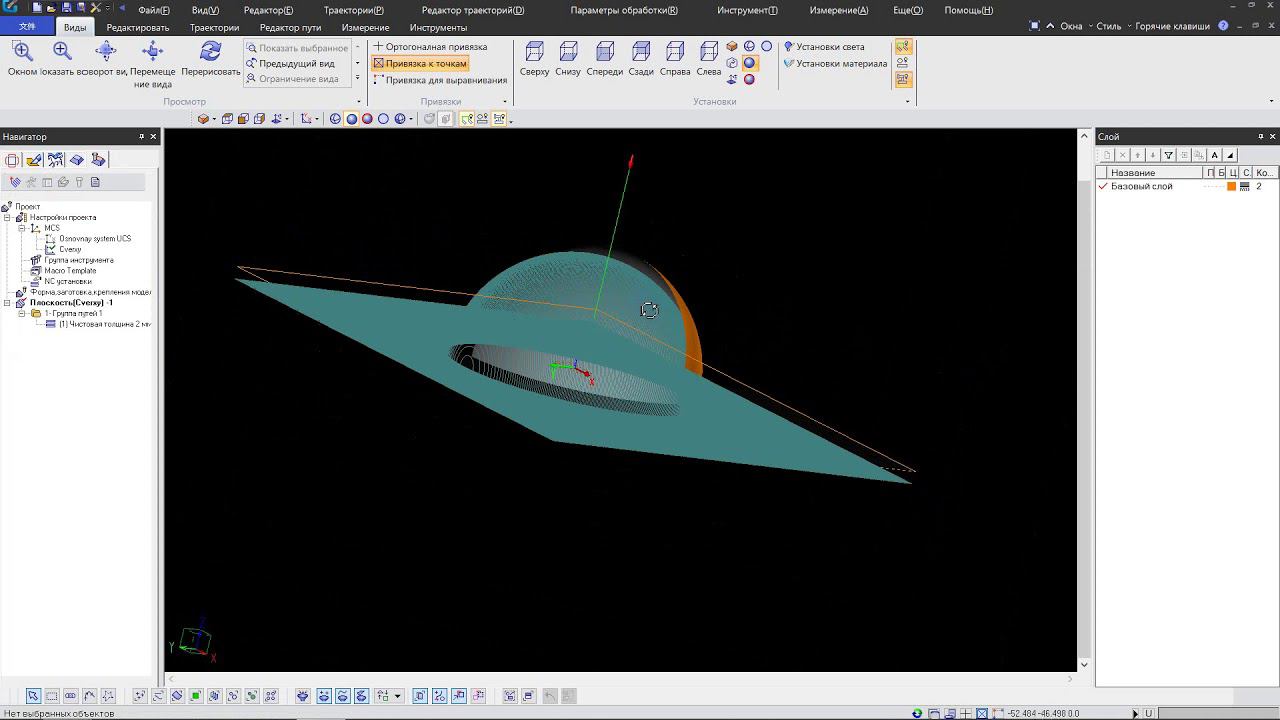This screenshot has width=1280, height=720.
Task: Click the Перерисовать redraw icon
Action: (210, 52)
